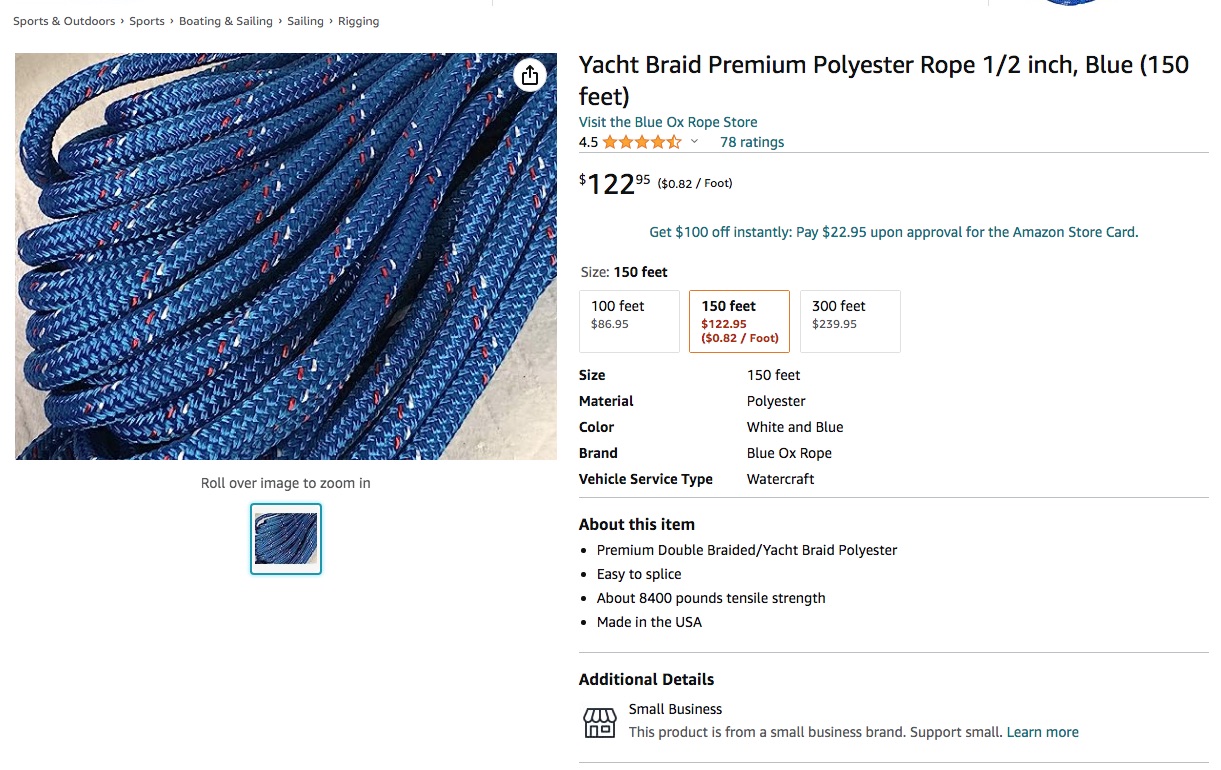Image resolution: width=1221 pixels, height=770 pixels.
Task: Select the 150 feet size option
Action: [739, 321]
